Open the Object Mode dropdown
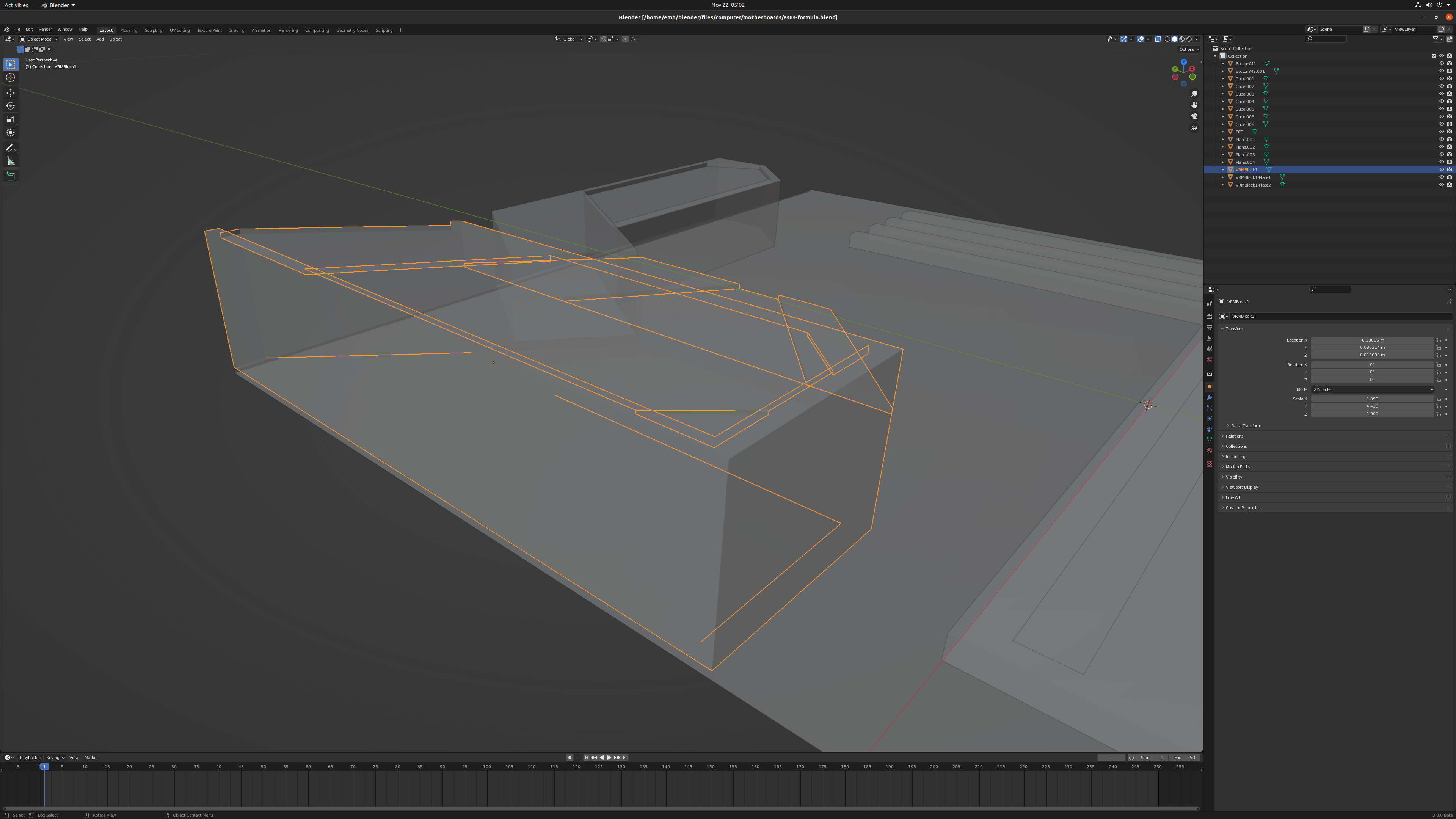 coord(39,39)
